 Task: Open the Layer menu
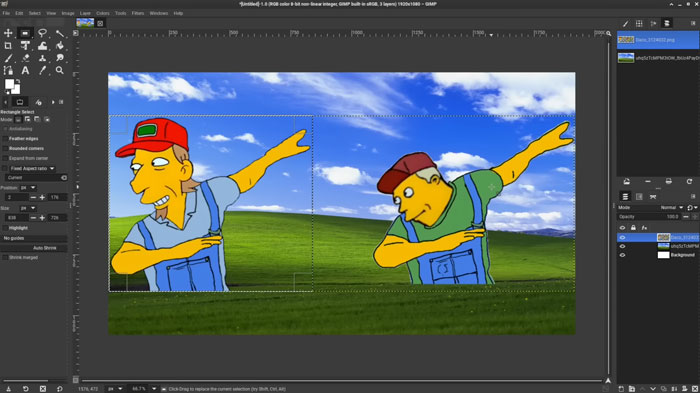(85, 13)
